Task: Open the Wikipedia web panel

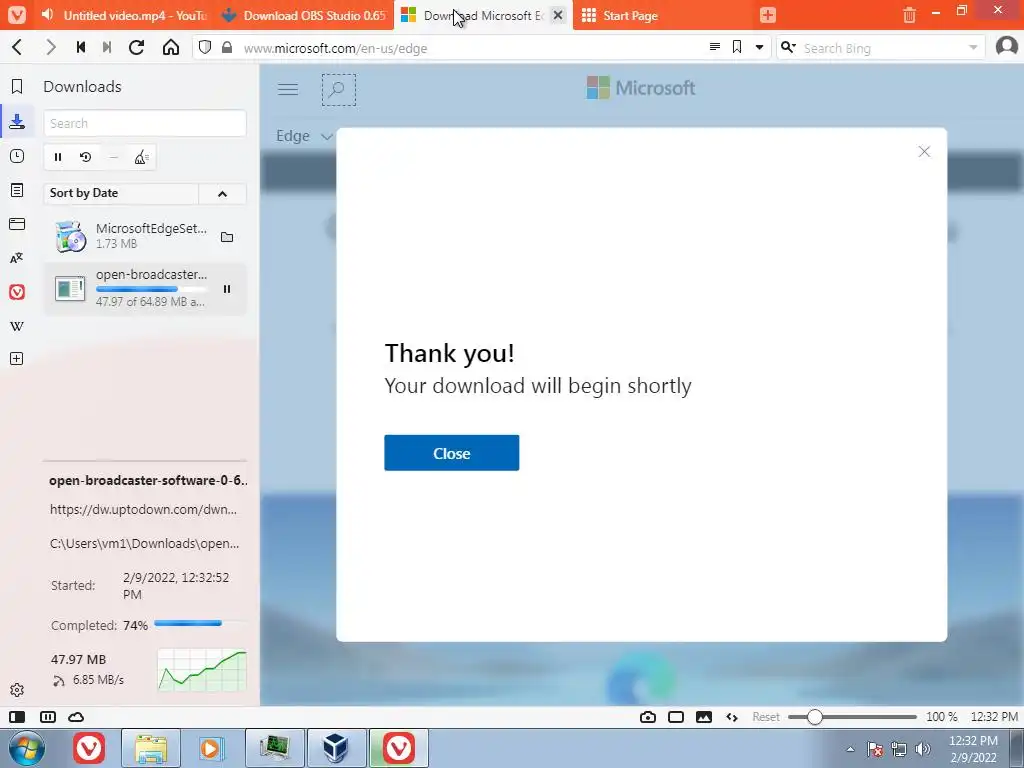Action: pos(17,326)
